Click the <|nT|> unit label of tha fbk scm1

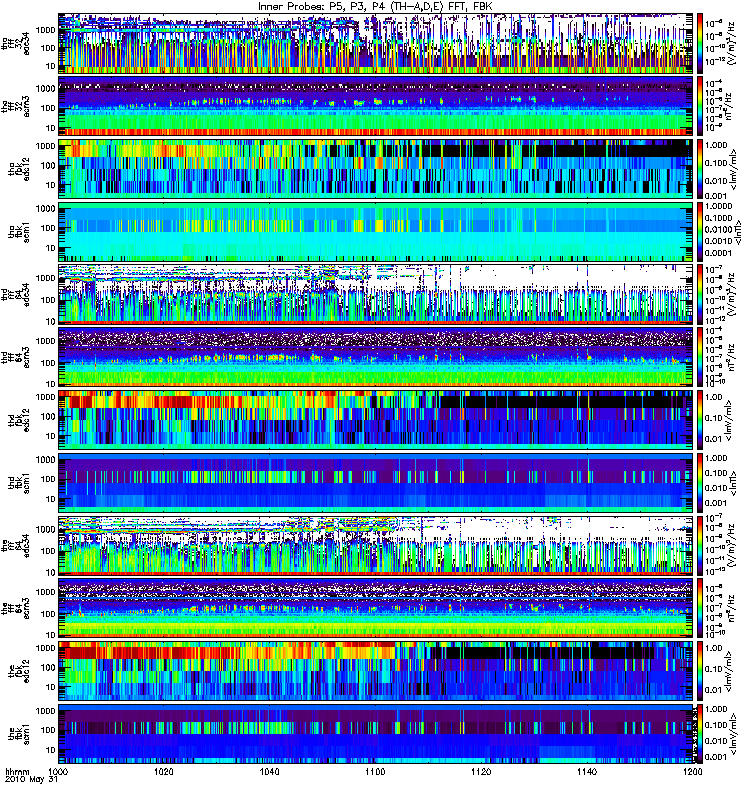click(738, 232)
